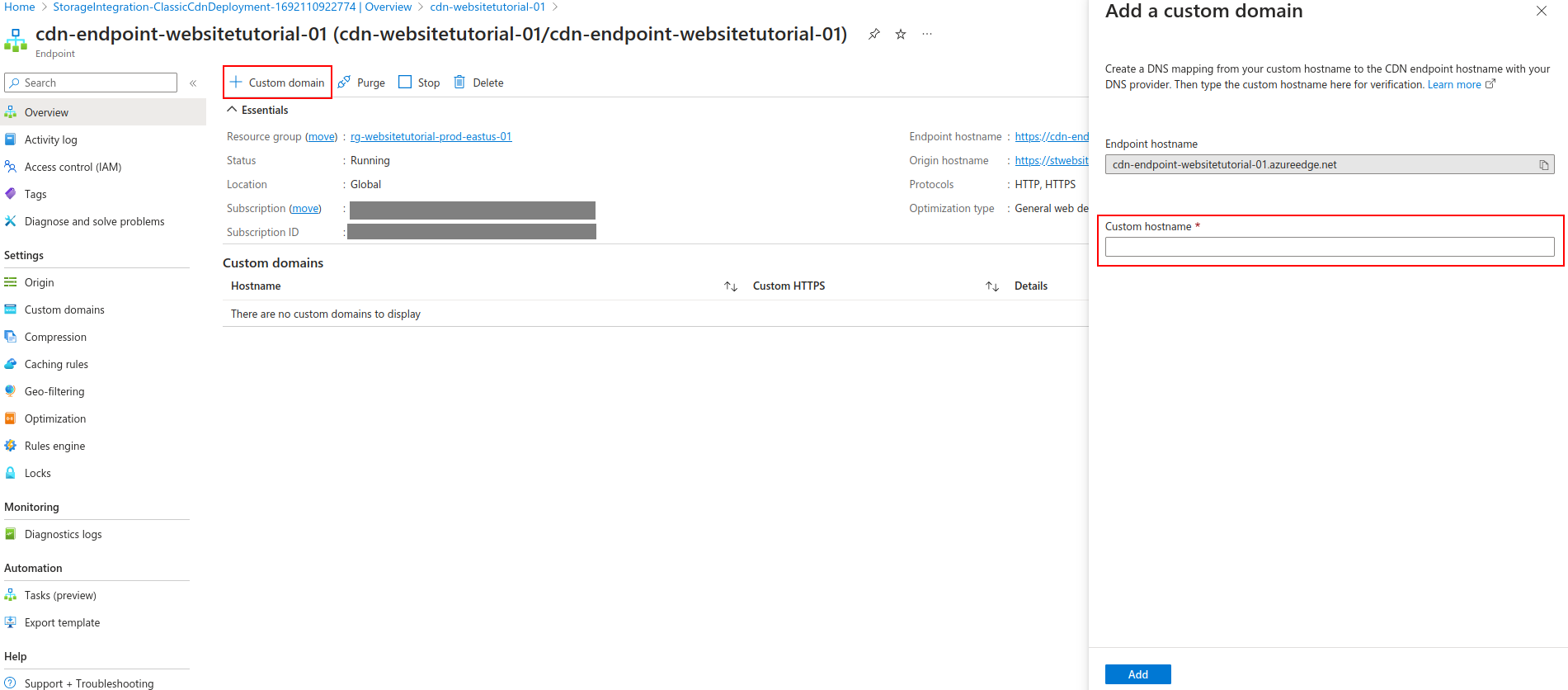Mark the endpoint as favorite with star

[x=901, y=34]
